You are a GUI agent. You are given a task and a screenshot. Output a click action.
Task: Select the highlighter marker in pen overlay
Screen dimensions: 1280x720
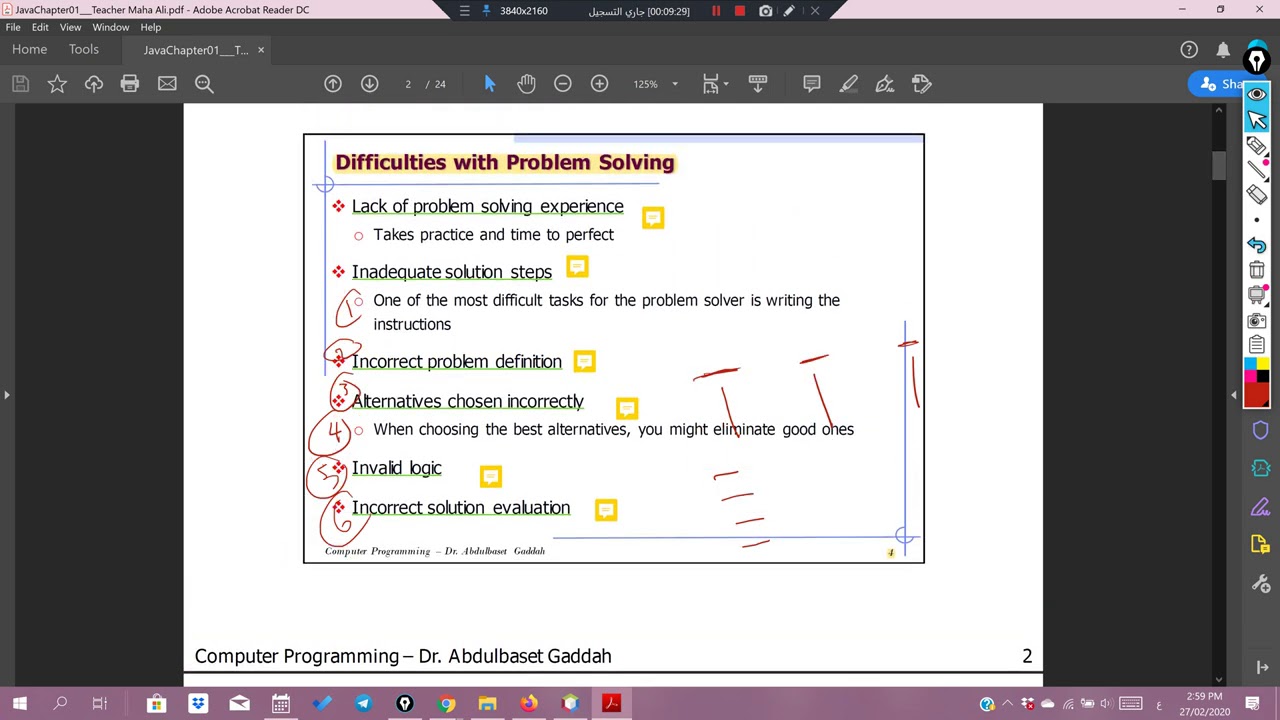1257,146
